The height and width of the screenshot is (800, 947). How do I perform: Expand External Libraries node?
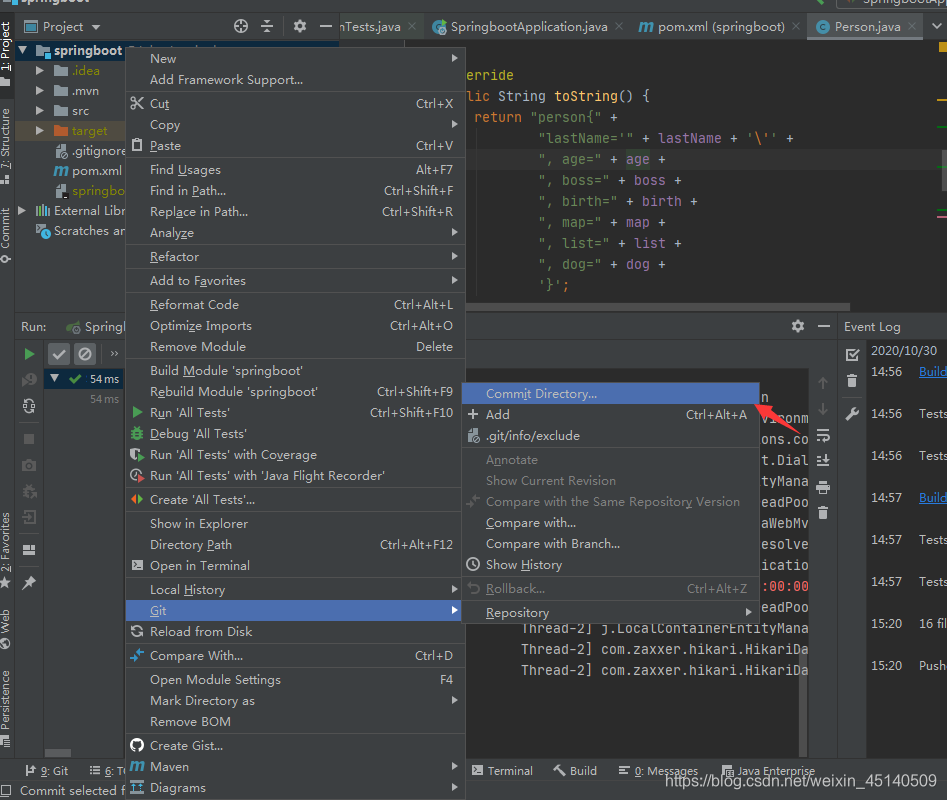[22, 211]
